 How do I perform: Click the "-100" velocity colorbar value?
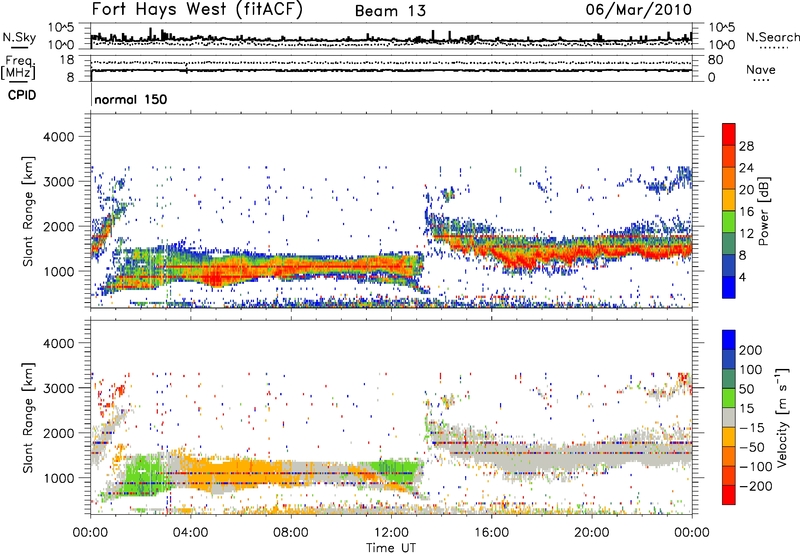(x=756, y=467)
